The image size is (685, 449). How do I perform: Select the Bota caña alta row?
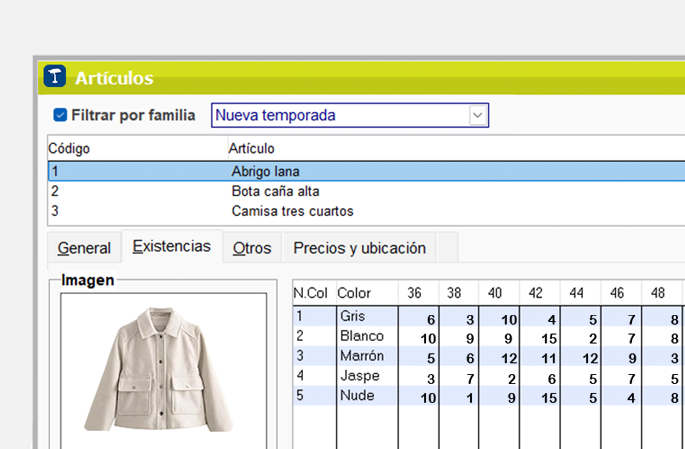tap(275, 191)
